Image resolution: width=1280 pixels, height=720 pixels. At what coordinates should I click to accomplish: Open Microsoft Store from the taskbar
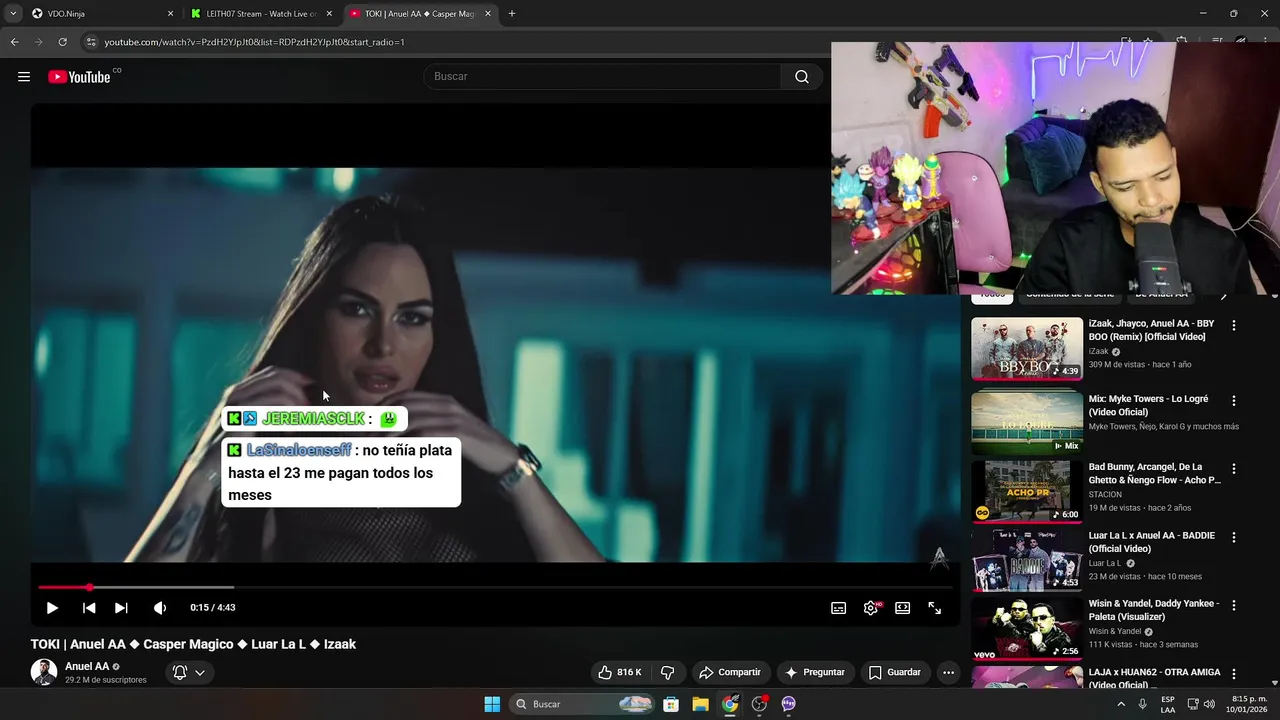click(x=671, y=704)
